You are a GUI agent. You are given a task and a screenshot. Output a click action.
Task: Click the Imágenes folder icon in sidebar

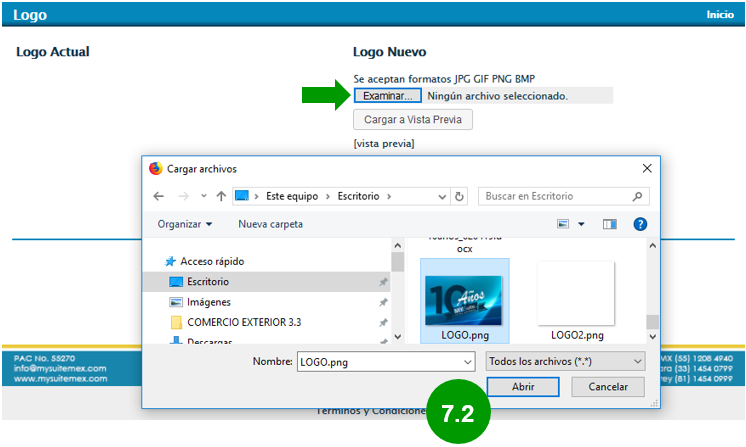[x=176, y=302]
